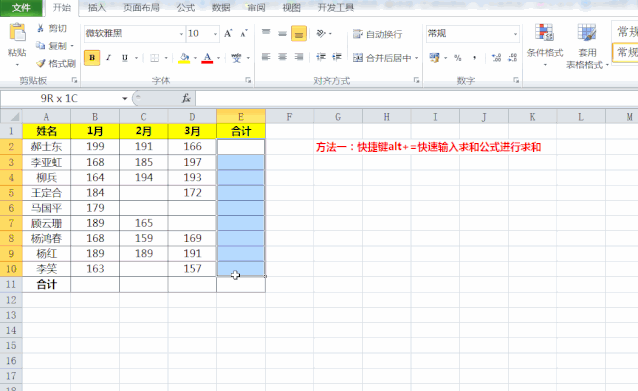Toggle Italic formatting
This screenshot has height=391, width=638.
coord(108,58)
